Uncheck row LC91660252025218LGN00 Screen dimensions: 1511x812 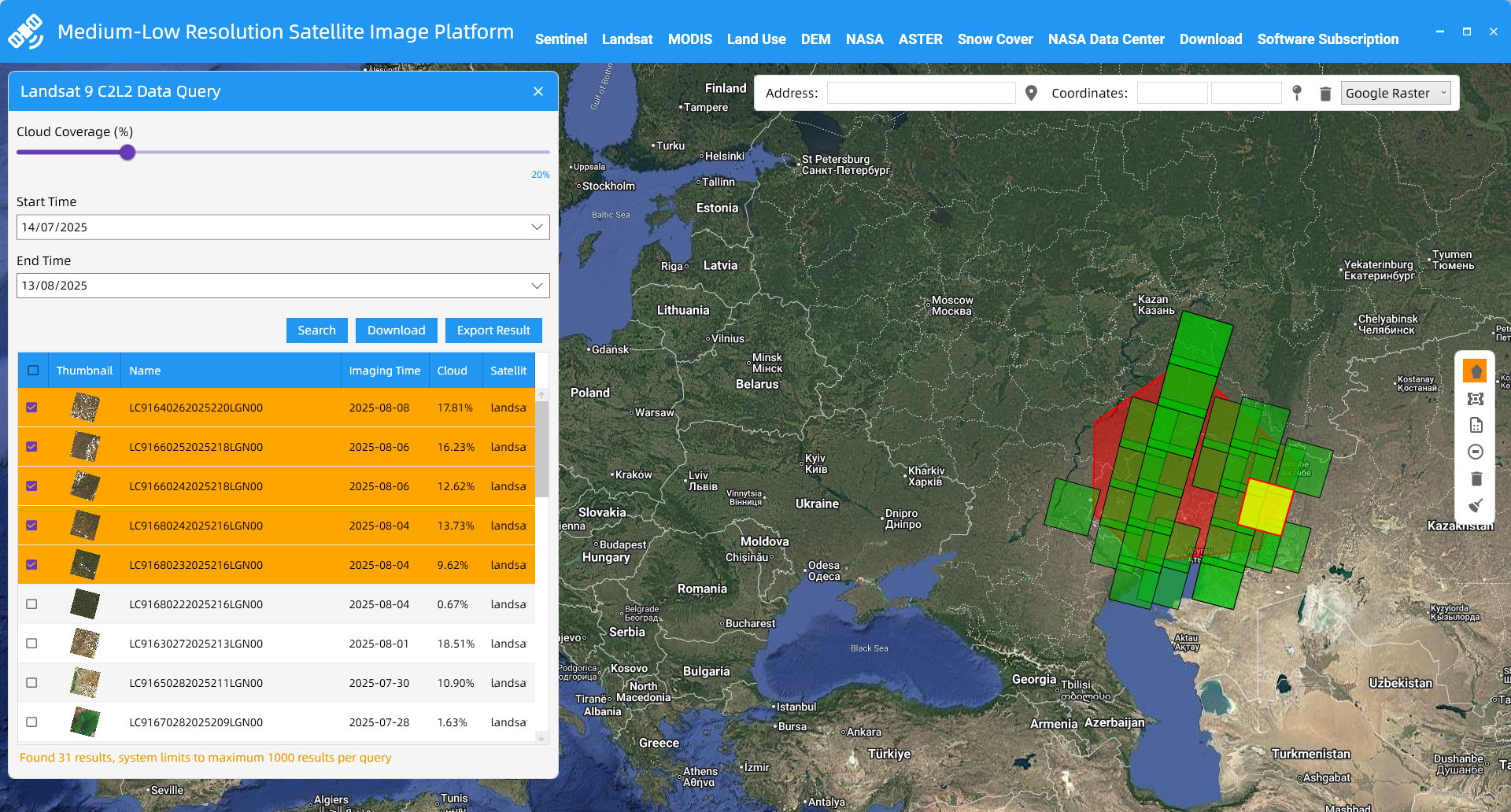31,447
